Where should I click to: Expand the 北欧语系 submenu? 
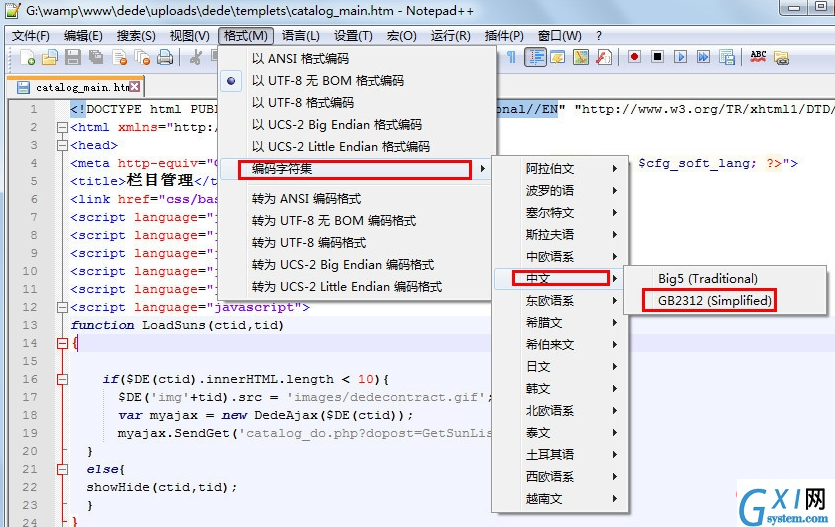click(x=560, y=410)
